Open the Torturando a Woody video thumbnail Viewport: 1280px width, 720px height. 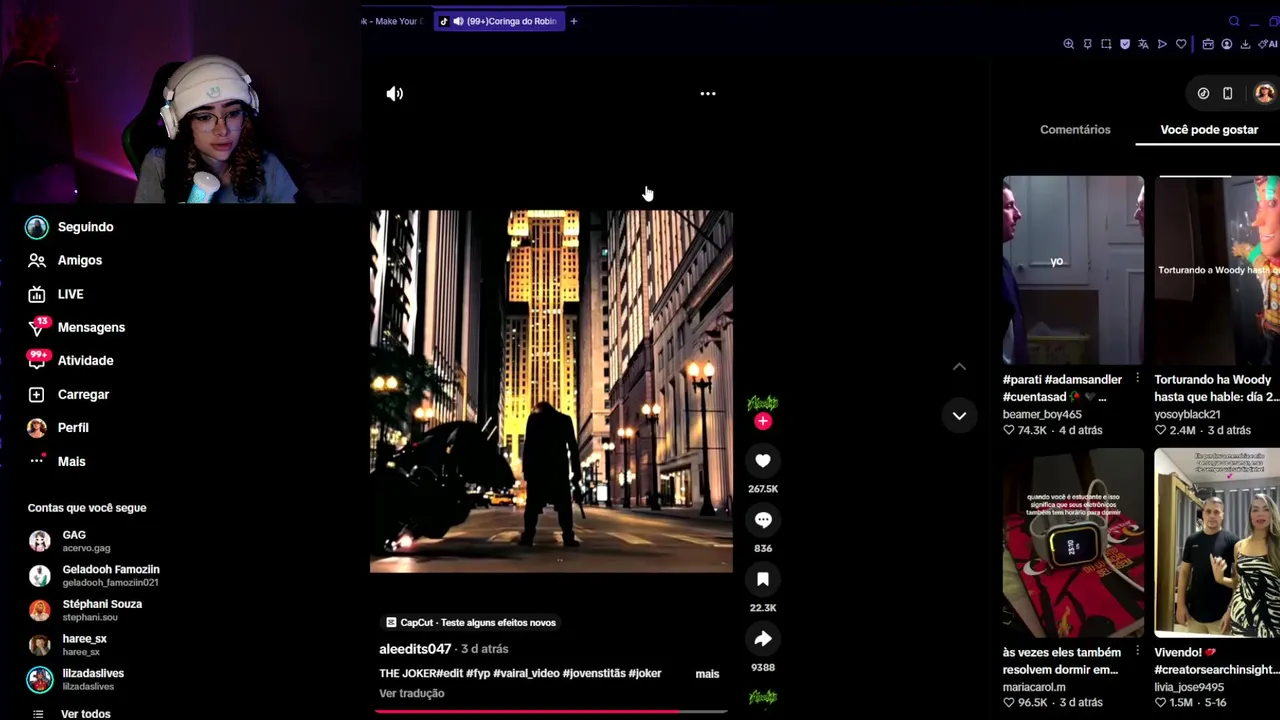[1217, 271]
